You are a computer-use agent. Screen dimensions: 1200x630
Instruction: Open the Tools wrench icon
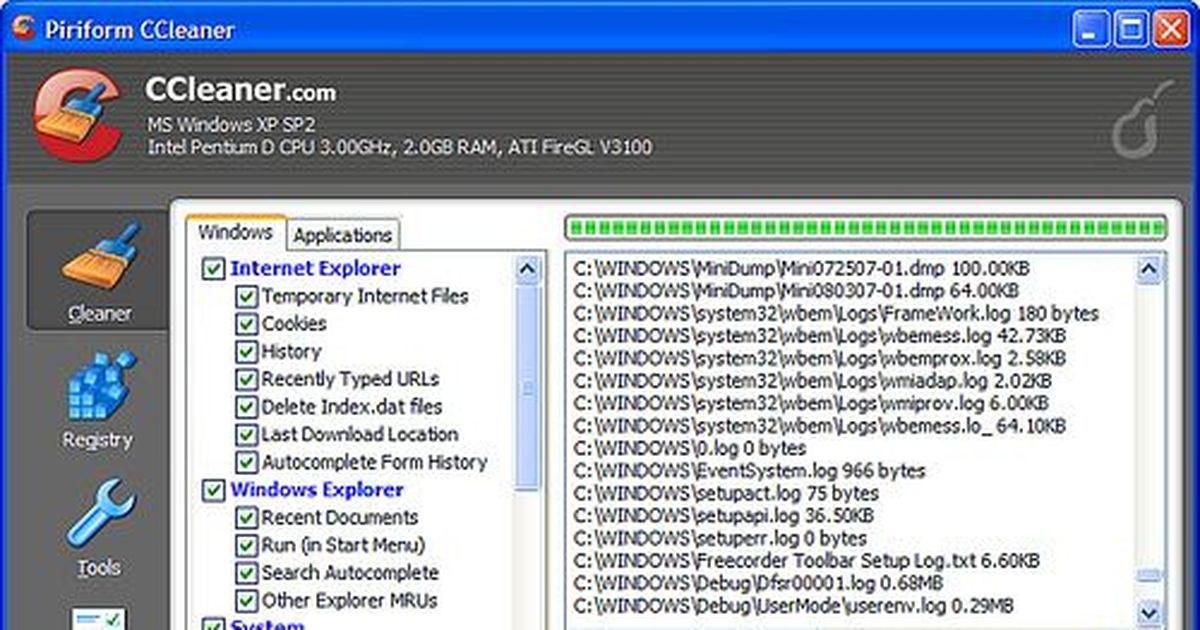point(99,513)
